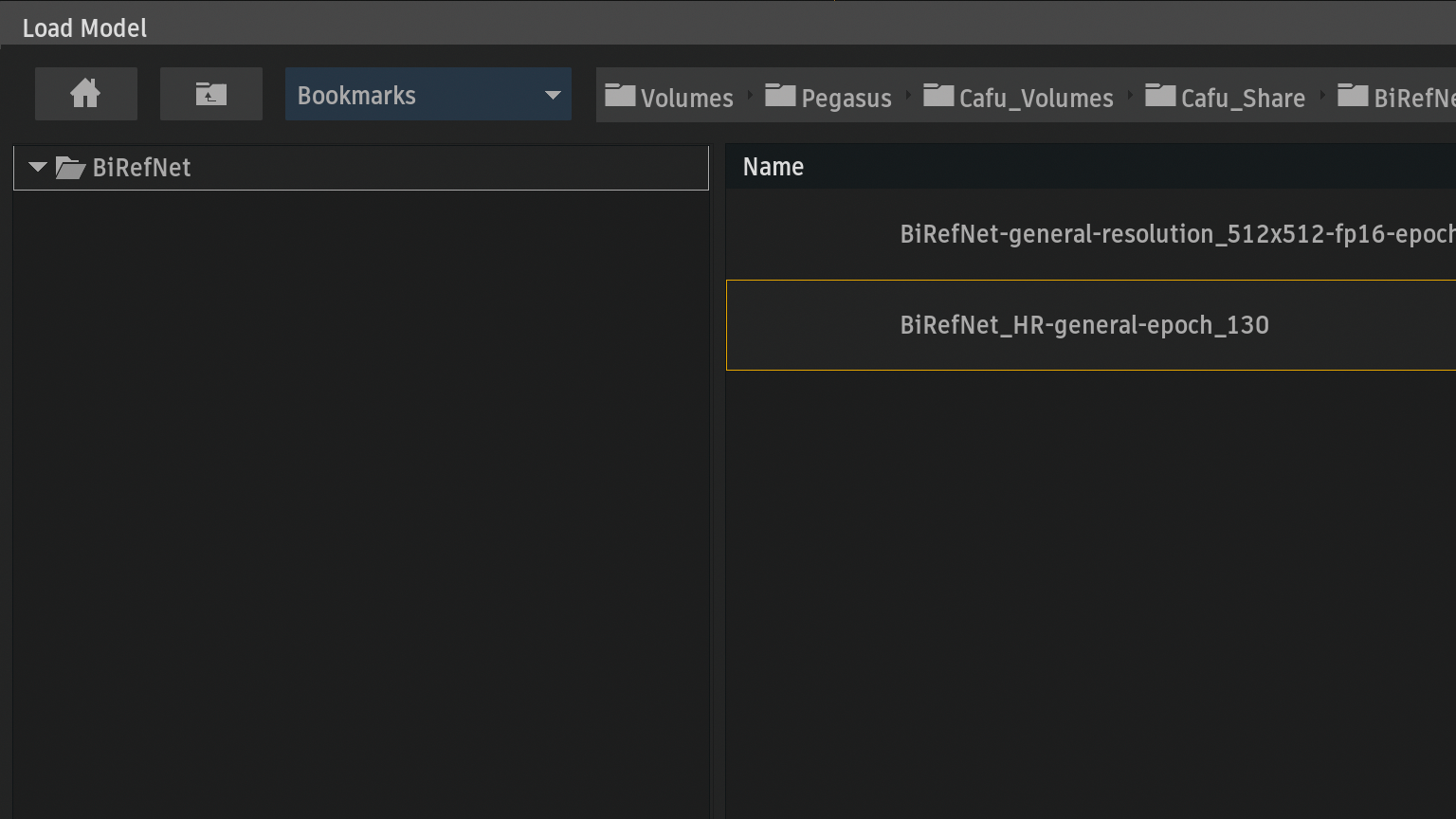The width and height of the screenshot is (1456, 819).
Task: Click the last breadcrumb folder icon for BiRefNet
Action: [1353, 96]
